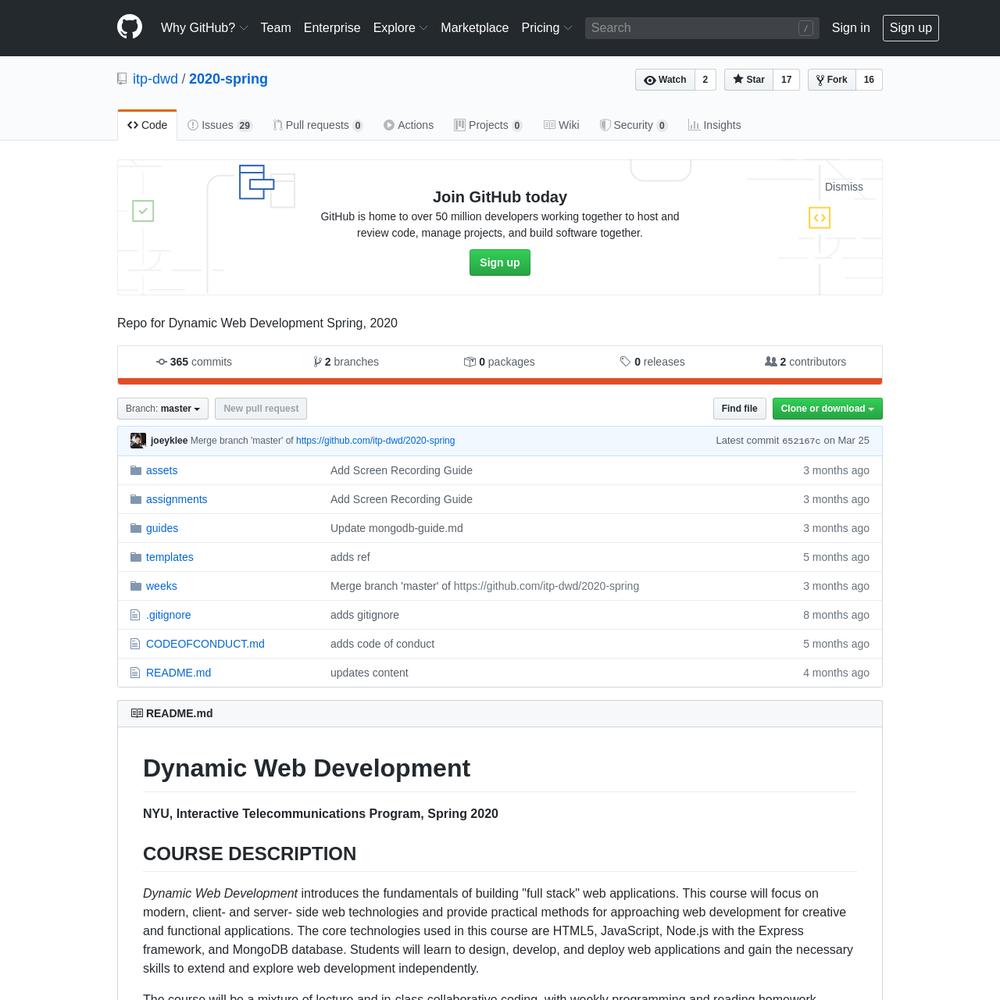Click the .gitignore file icon
The height and width of the screenshot is (1000, 1000).
[135, 615]
